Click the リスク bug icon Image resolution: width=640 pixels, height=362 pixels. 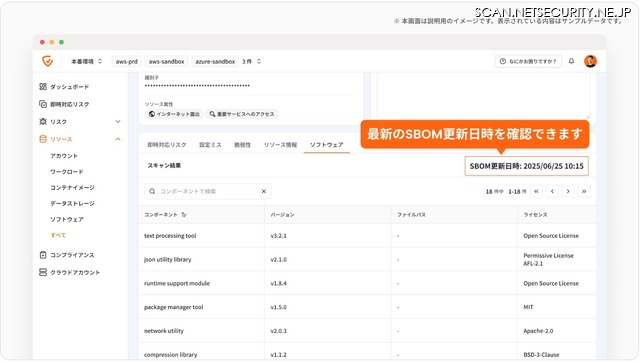43,122
